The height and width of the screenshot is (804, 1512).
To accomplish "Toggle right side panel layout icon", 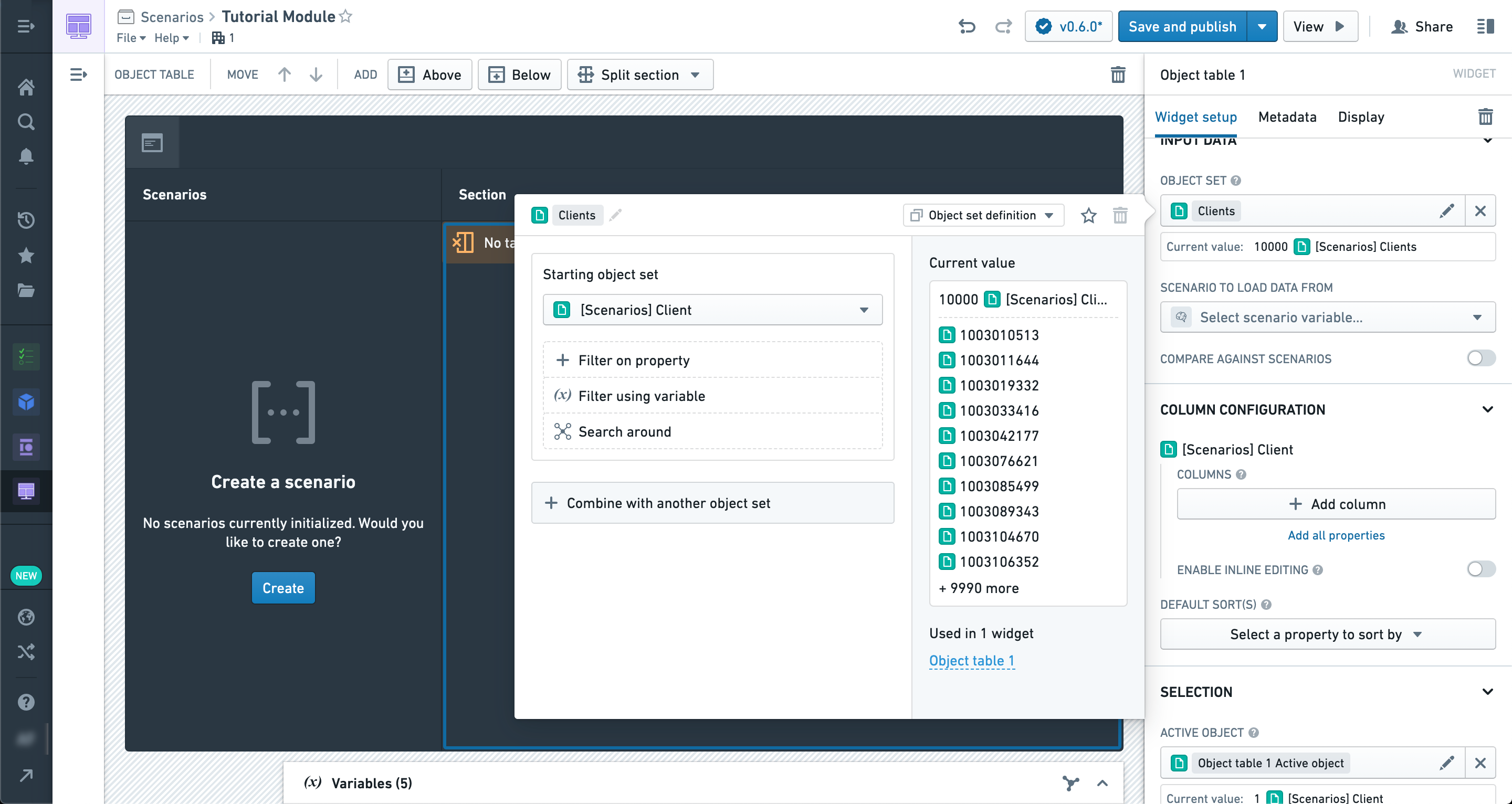I will pos(1486,26).
